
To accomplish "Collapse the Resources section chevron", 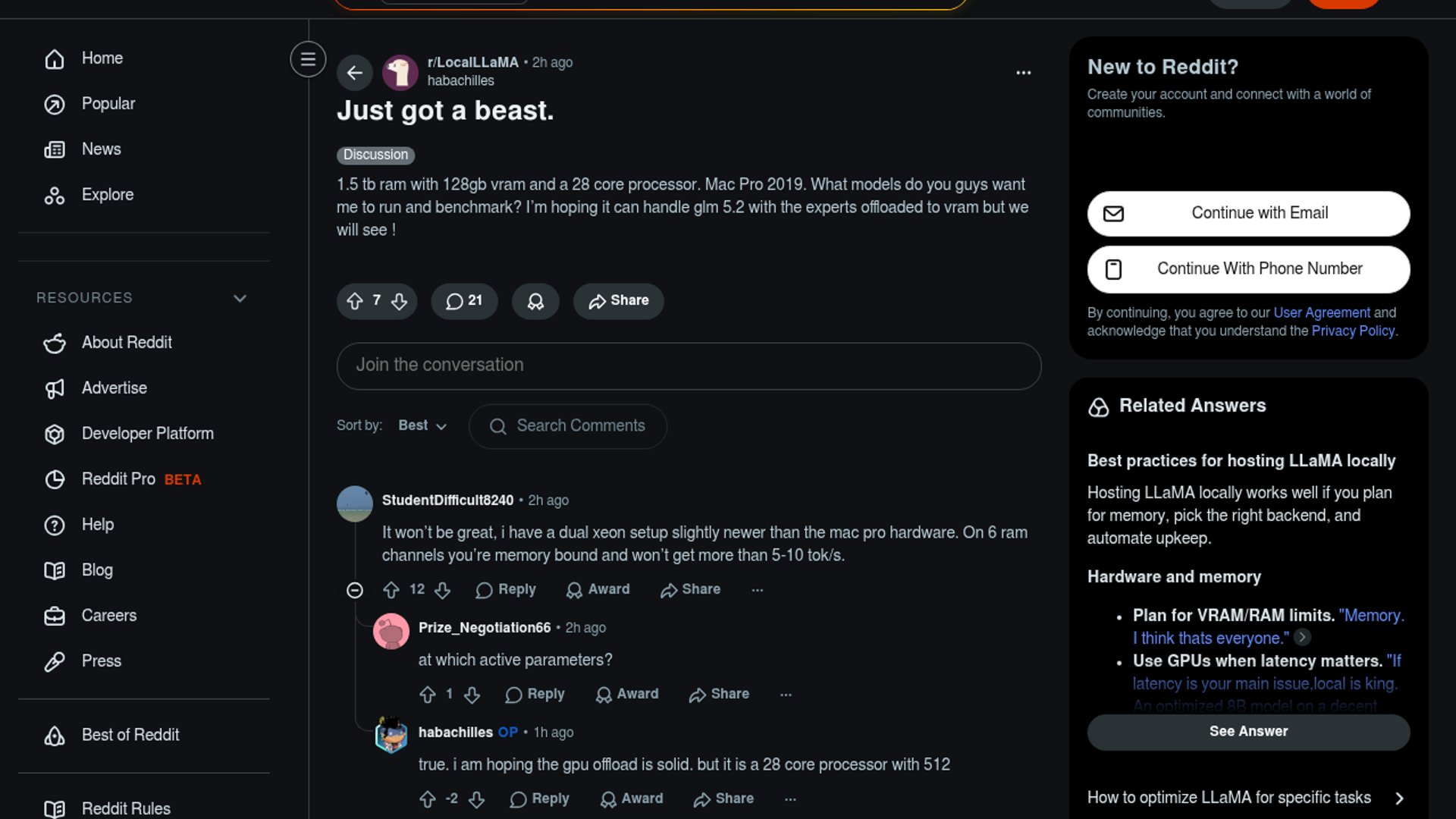I will tap(240, 298).
